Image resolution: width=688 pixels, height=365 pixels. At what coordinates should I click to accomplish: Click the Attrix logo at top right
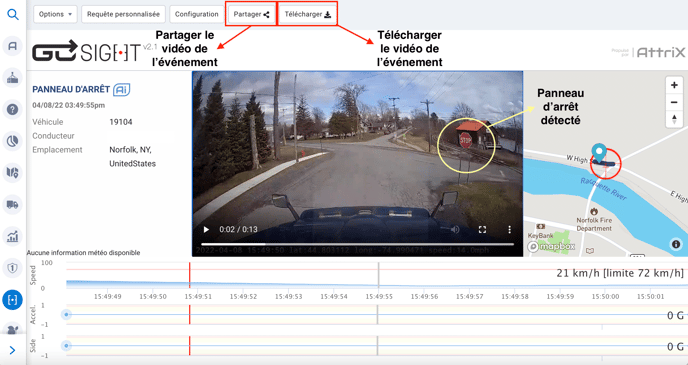point(660,53)
